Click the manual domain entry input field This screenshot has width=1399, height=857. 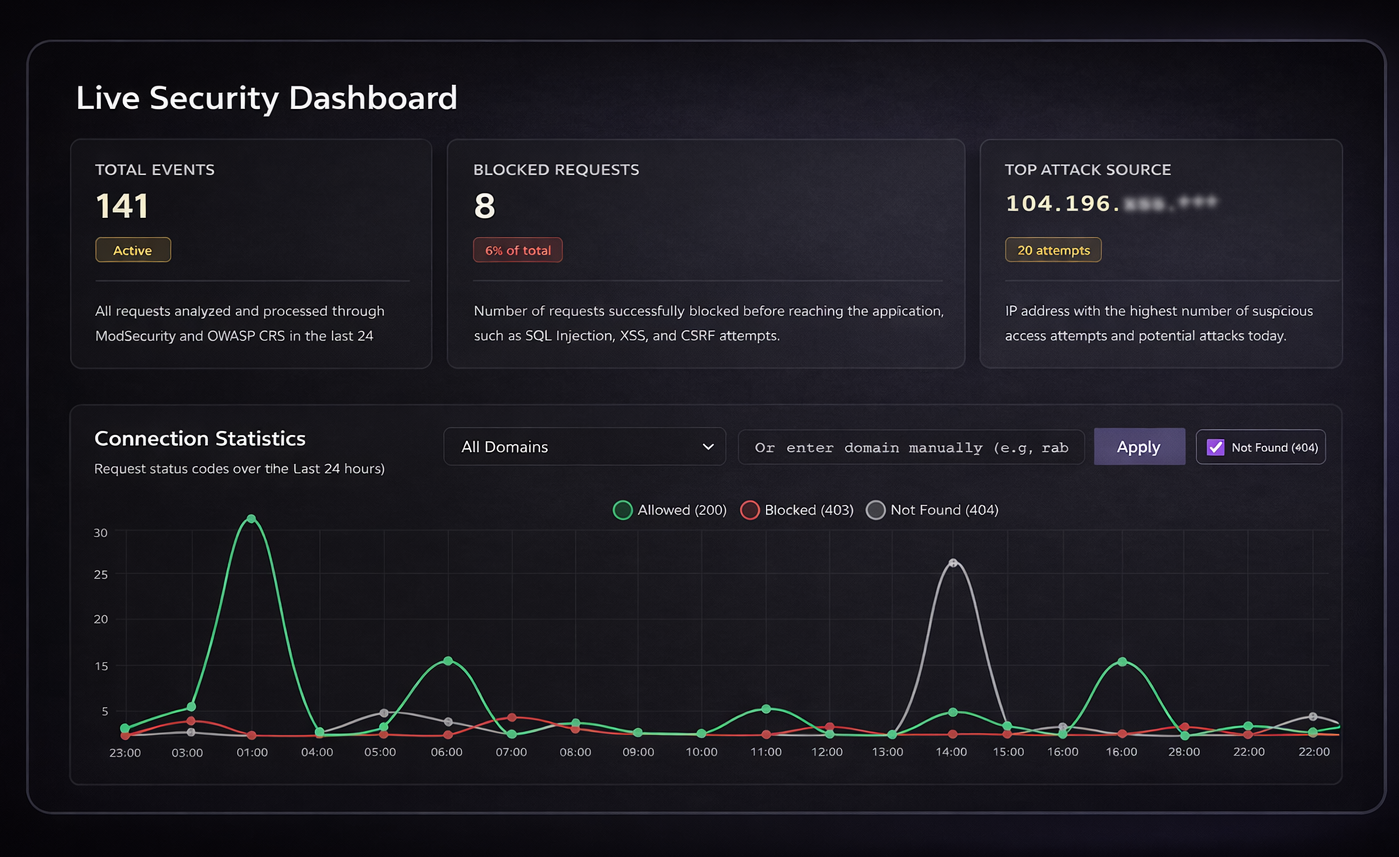(910, 447)
